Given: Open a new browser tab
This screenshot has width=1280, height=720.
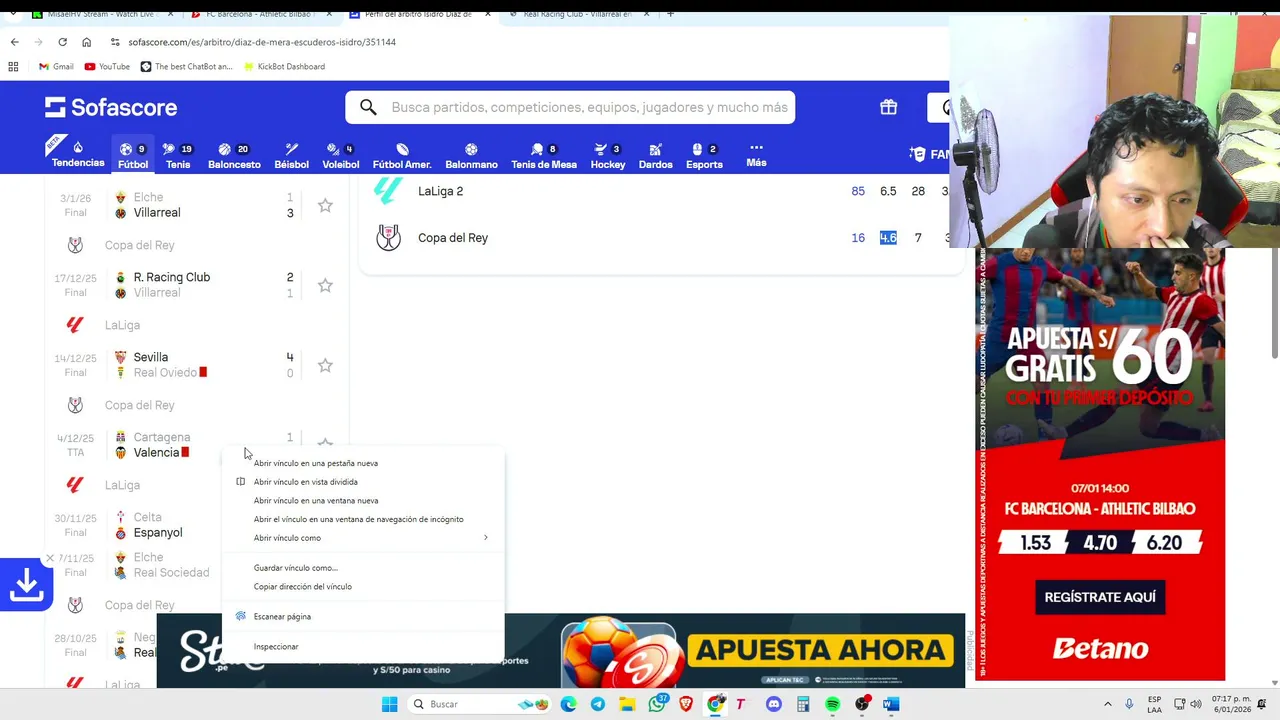Looking at the screenshot, I should click(670, 14).
